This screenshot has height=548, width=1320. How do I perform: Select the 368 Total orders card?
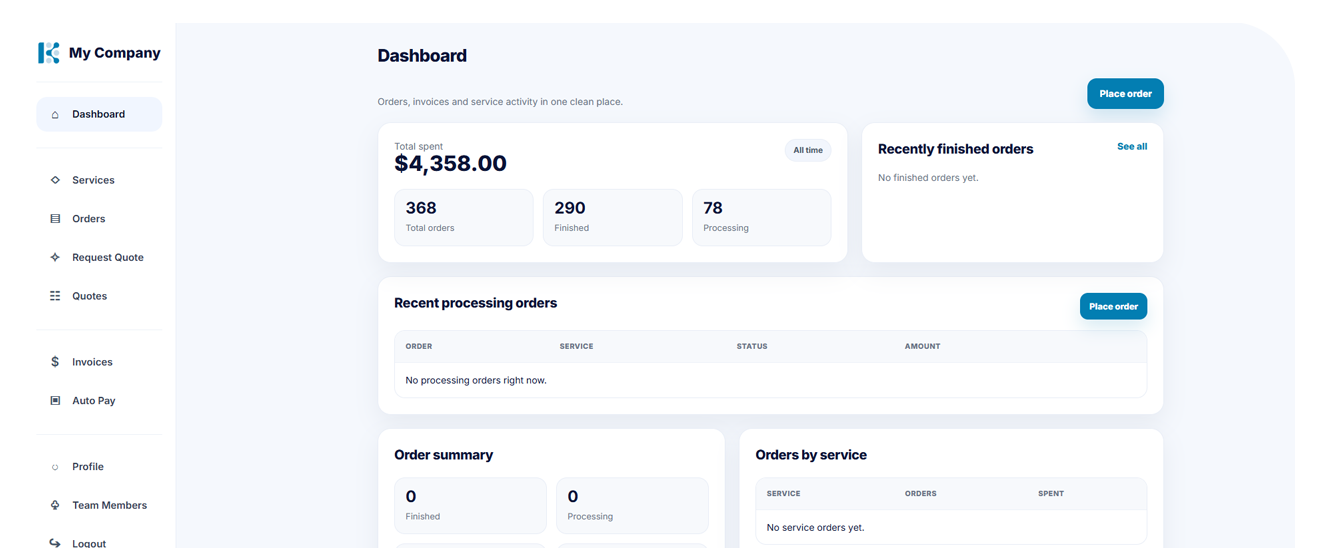point(464,217)
